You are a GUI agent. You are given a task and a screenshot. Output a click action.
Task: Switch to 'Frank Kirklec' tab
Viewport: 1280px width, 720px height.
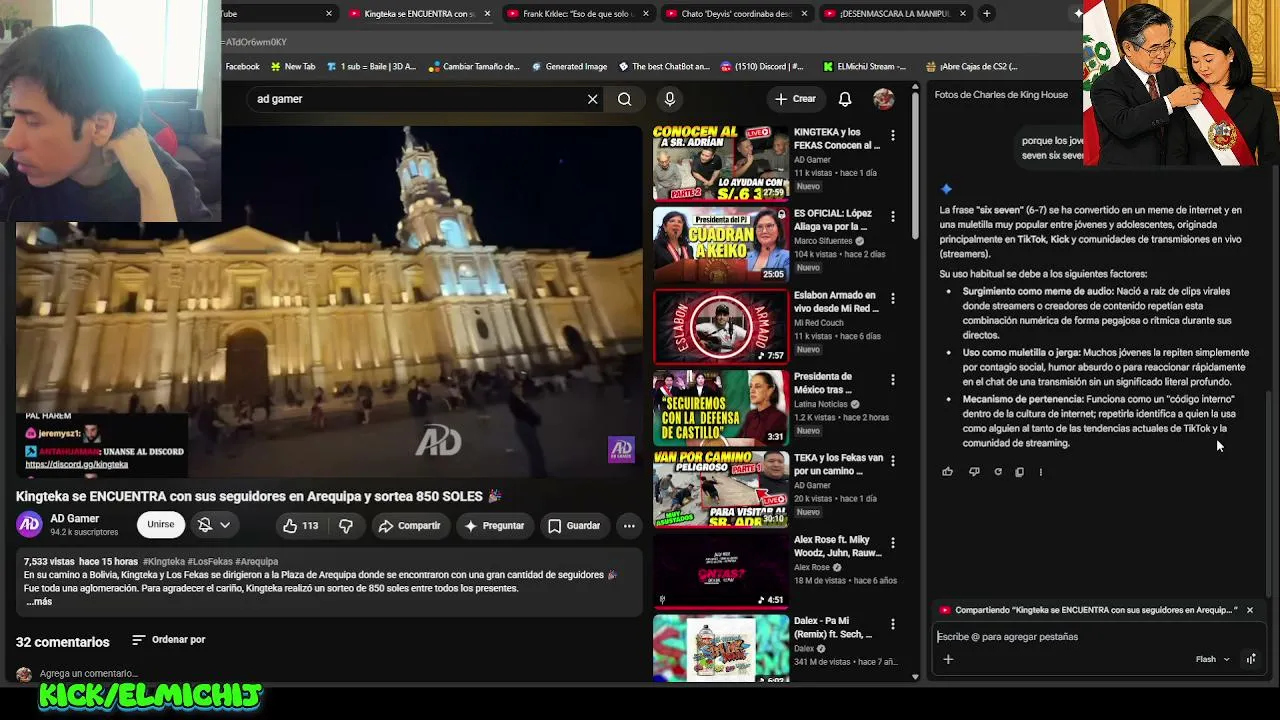coord(578,13)
